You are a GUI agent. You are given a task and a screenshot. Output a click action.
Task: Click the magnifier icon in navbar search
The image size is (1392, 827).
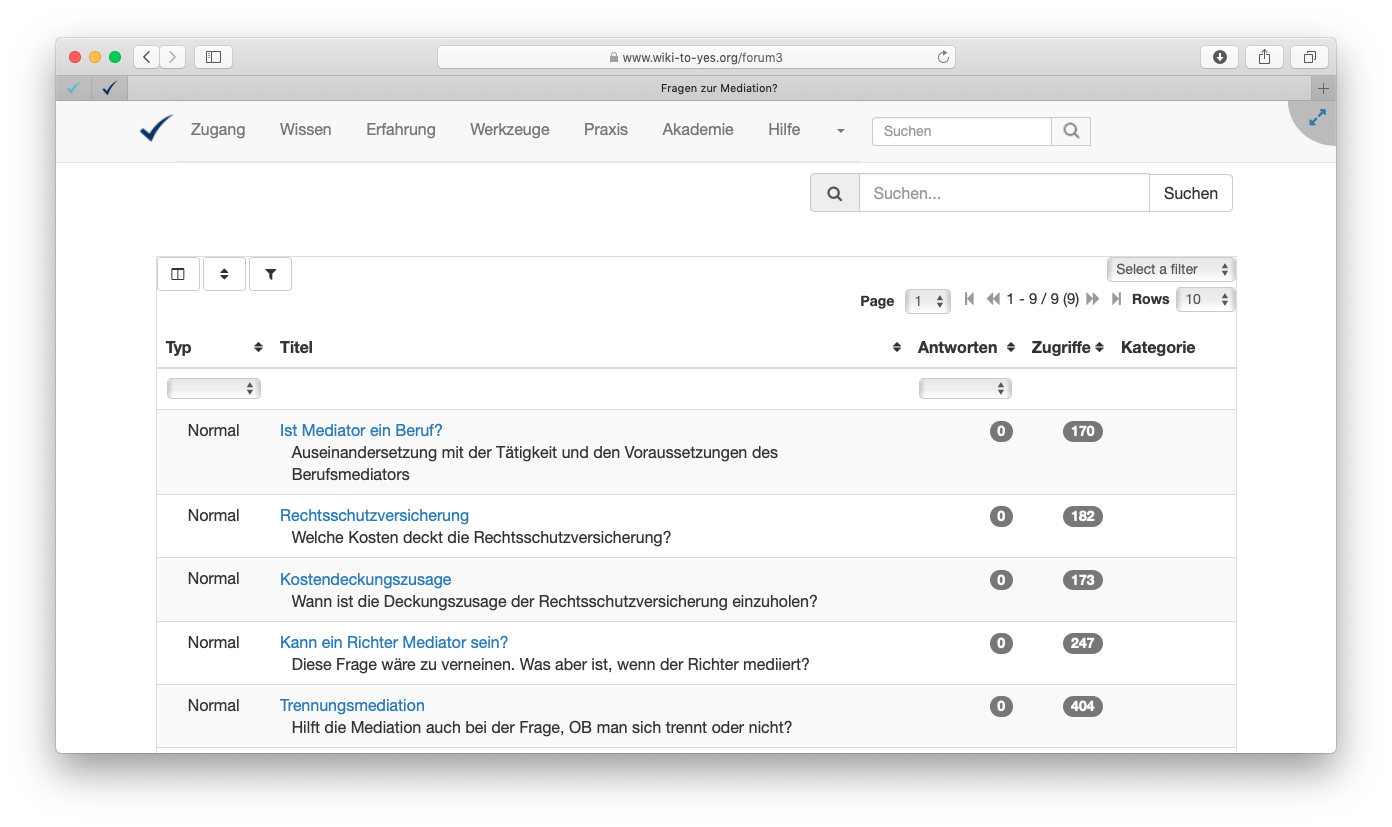pos(1071,131)
